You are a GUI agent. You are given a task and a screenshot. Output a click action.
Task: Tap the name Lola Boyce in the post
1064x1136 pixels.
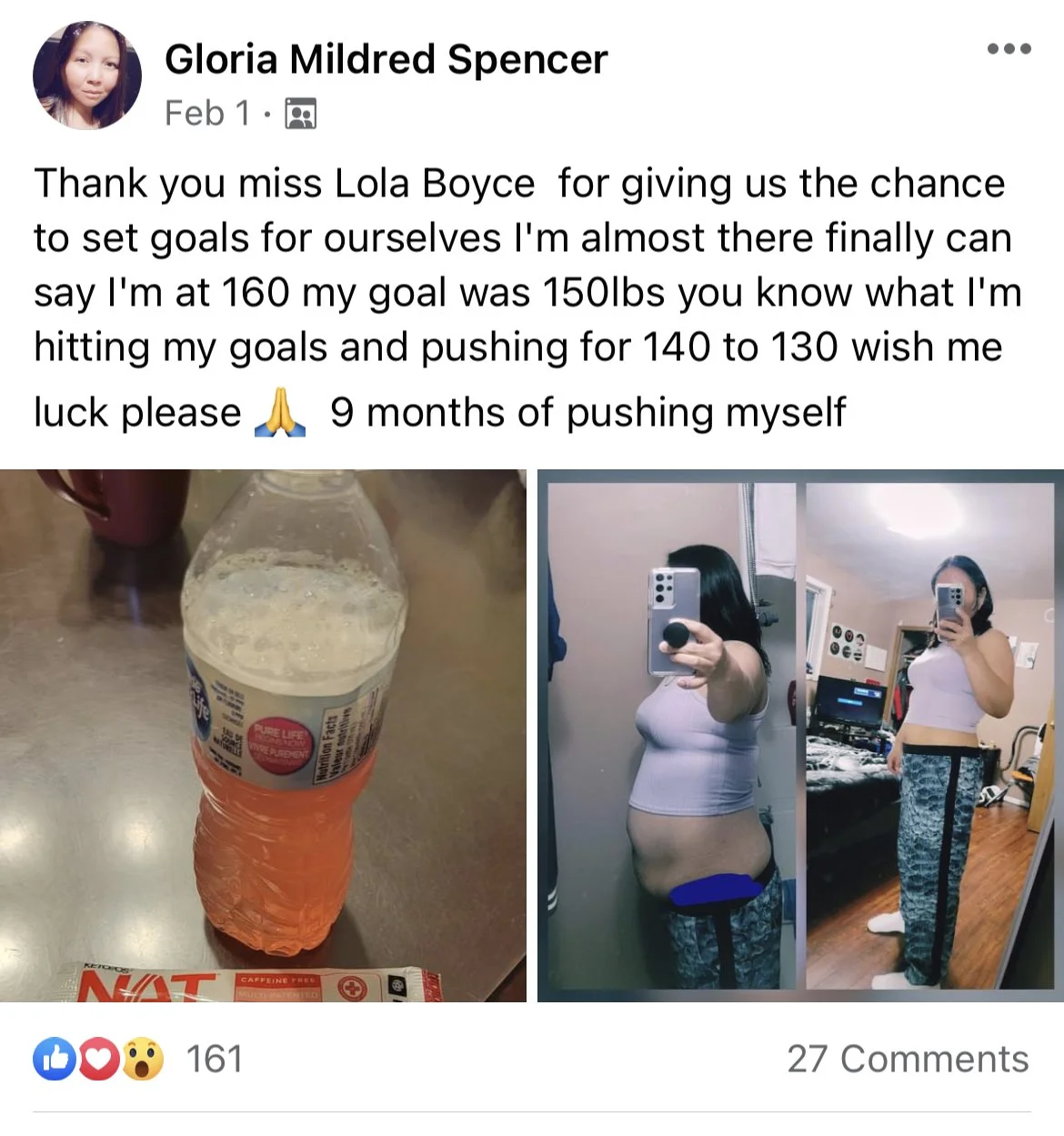pos(435,184)
